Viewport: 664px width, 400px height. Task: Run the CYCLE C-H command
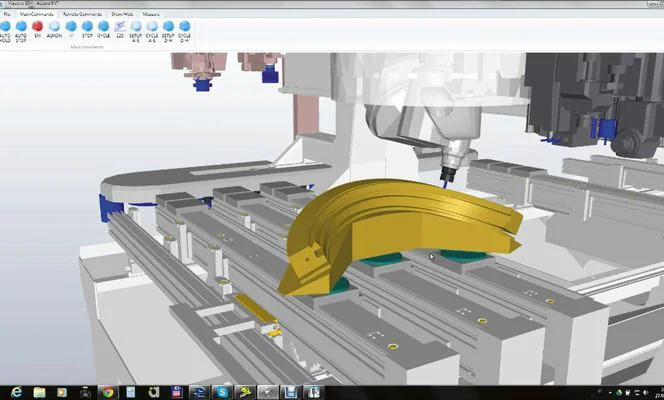tap(184, 27)
